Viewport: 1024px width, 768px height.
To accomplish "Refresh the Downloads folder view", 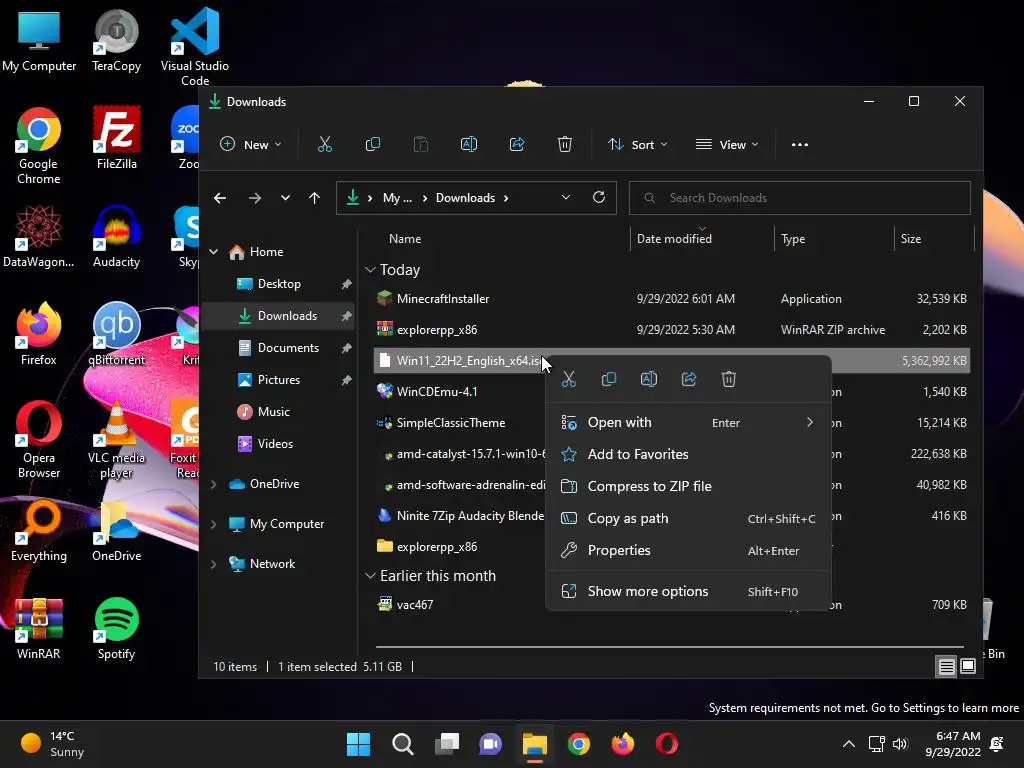I will point(599,197).
